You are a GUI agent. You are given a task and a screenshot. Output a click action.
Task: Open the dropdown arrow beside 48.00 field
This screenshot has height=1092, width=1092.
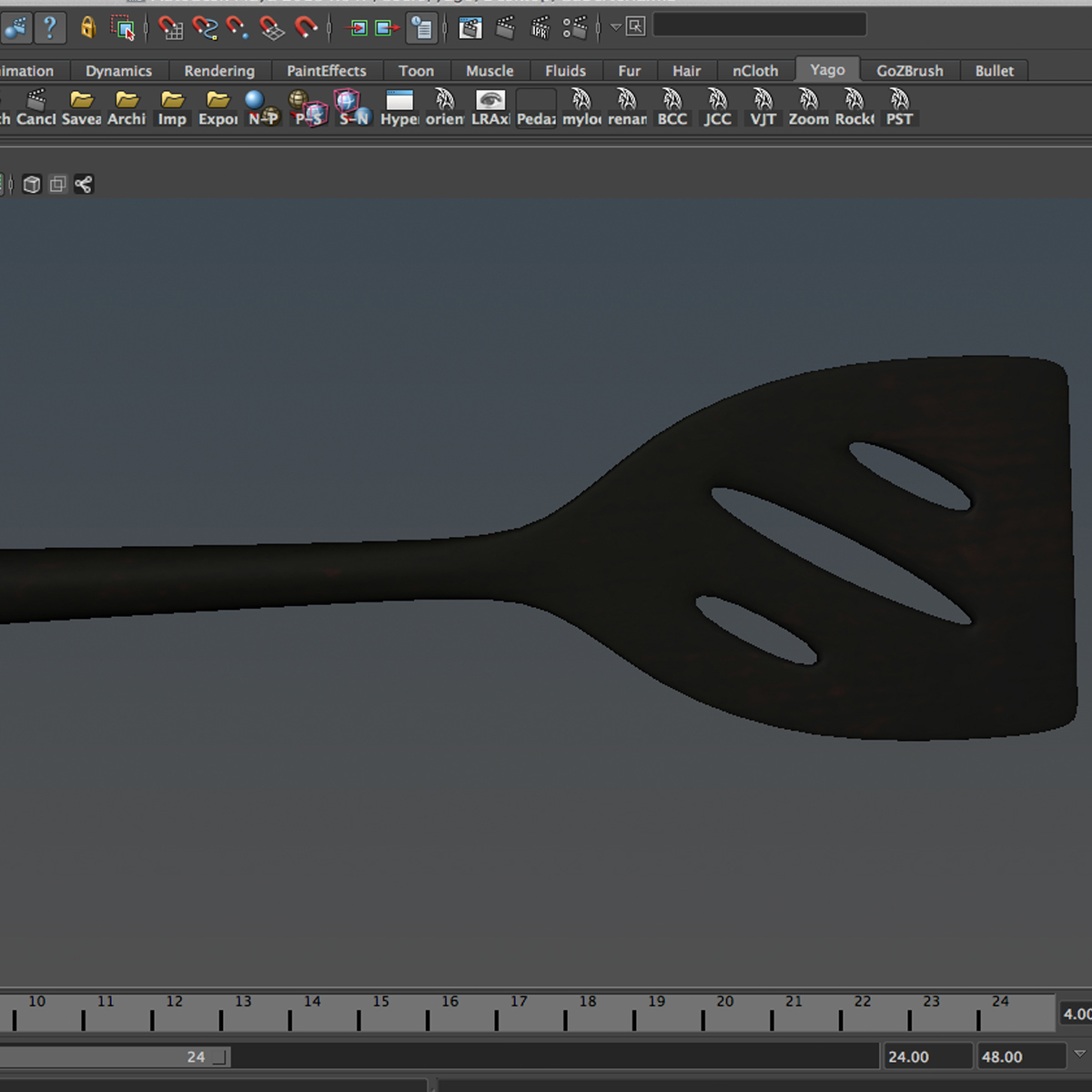(x=1080, y=1054)
